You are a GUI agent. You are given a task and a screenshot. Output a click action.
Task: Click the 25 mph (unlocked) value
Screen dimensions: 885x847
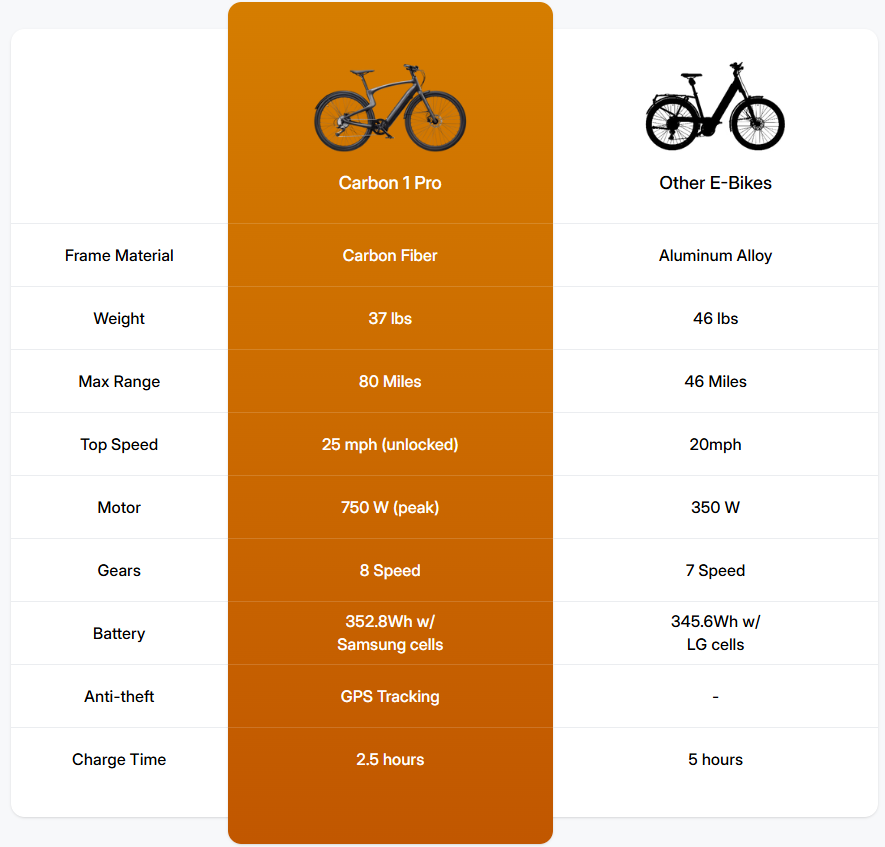(390, 445)
